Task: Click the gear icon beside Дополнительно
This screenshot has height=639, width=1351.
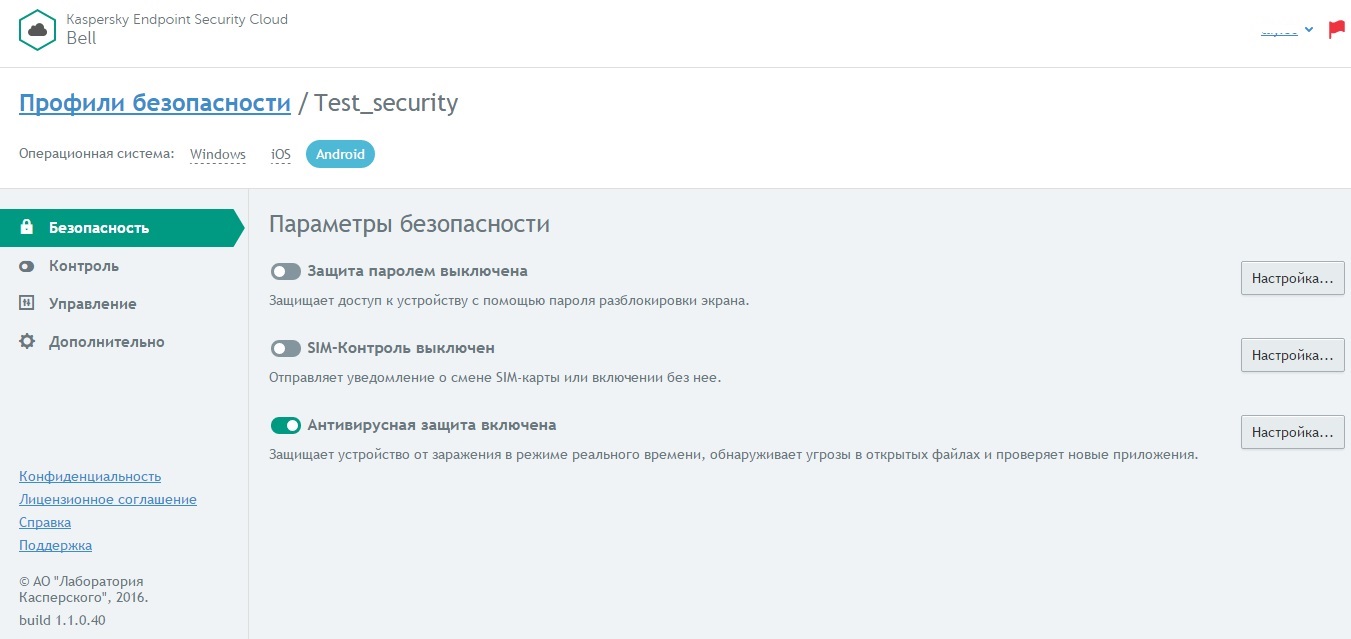Action: pyautogui.click(x=27, y=341)
